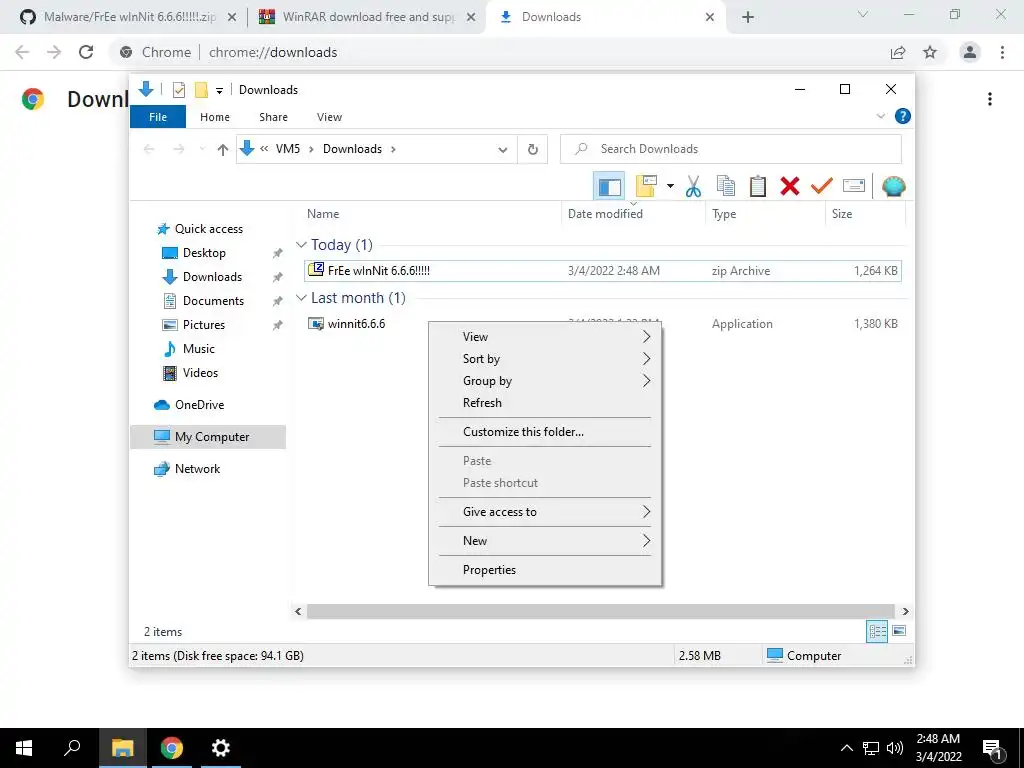Collapse the Today (1) group
1024x768 pixels.
click(x=301, y=245)
